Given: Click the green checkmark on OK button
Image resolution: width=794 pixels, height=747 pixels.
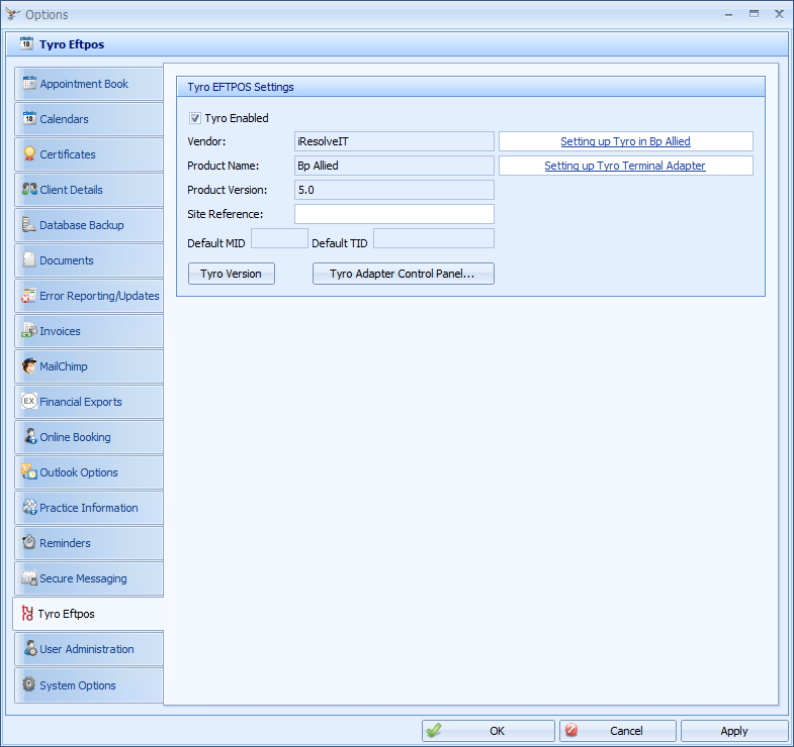Looking at the screenshot, I should 434,730.
